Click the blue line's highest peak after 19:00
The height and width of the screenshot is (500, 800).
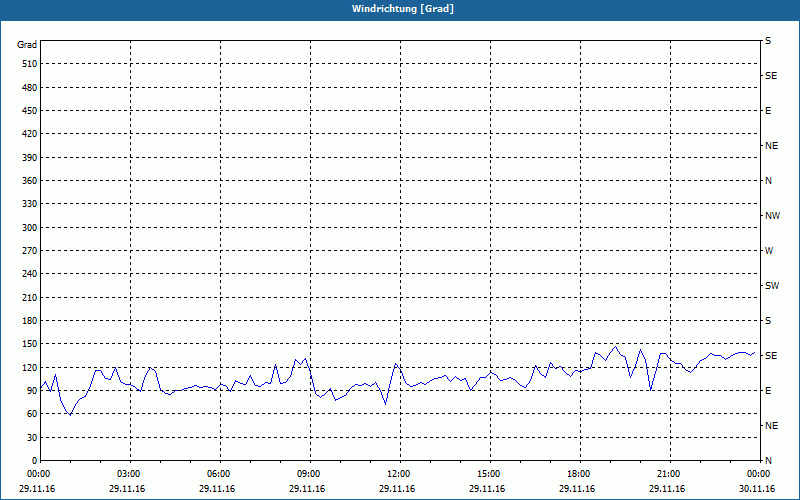point(615,346)
